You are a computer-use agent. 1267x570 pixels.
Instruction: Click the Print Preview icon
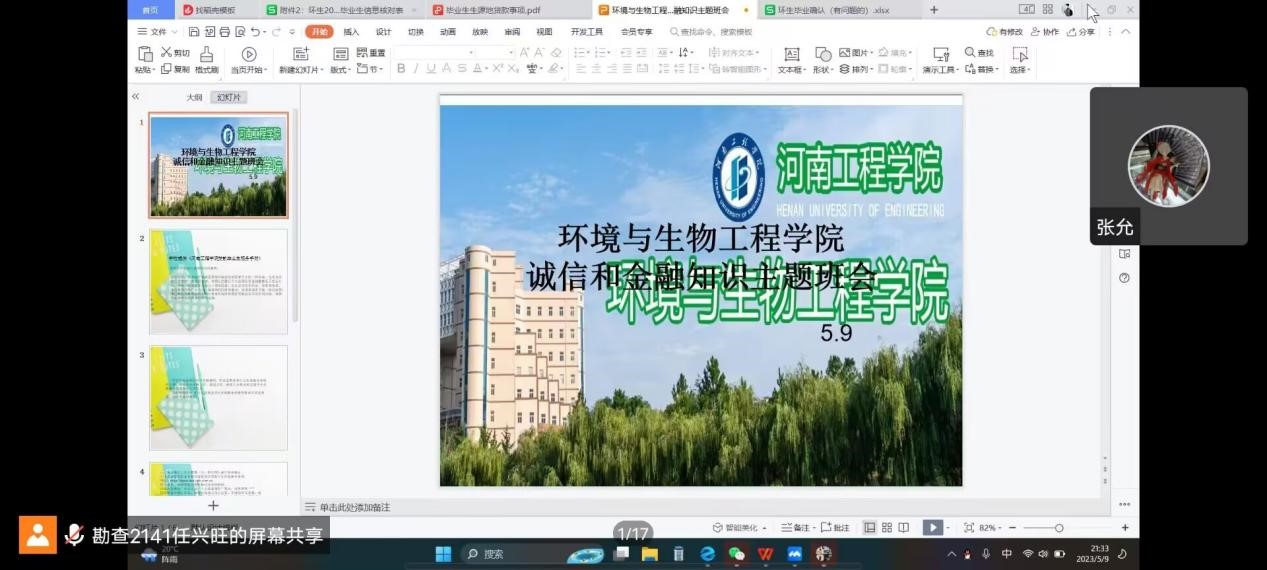coord(240,32)
